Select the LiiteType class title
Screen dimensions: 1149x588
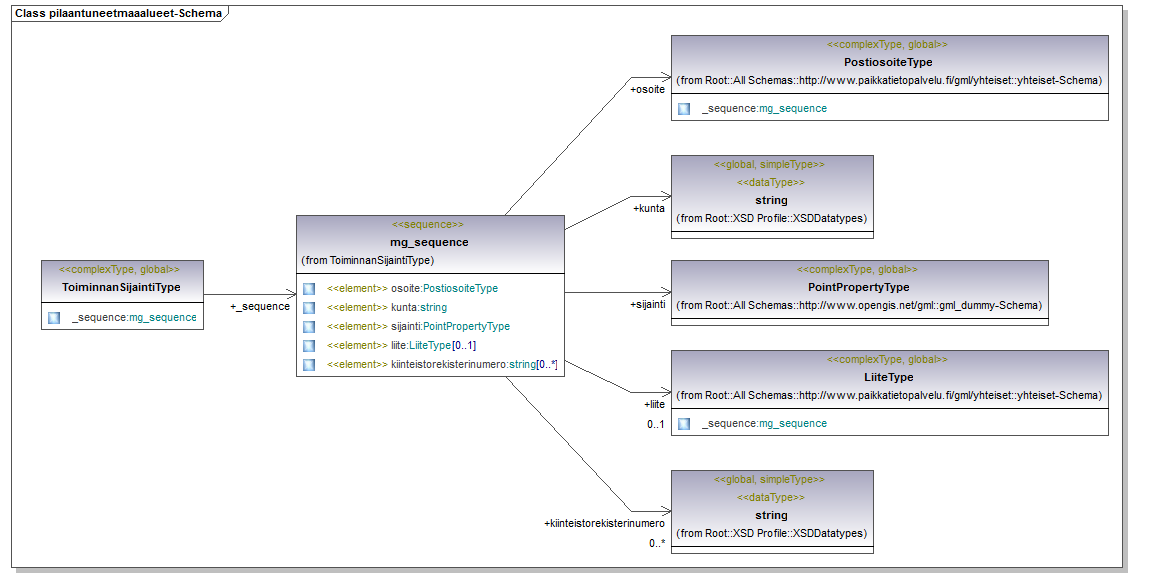coord(888,377)
